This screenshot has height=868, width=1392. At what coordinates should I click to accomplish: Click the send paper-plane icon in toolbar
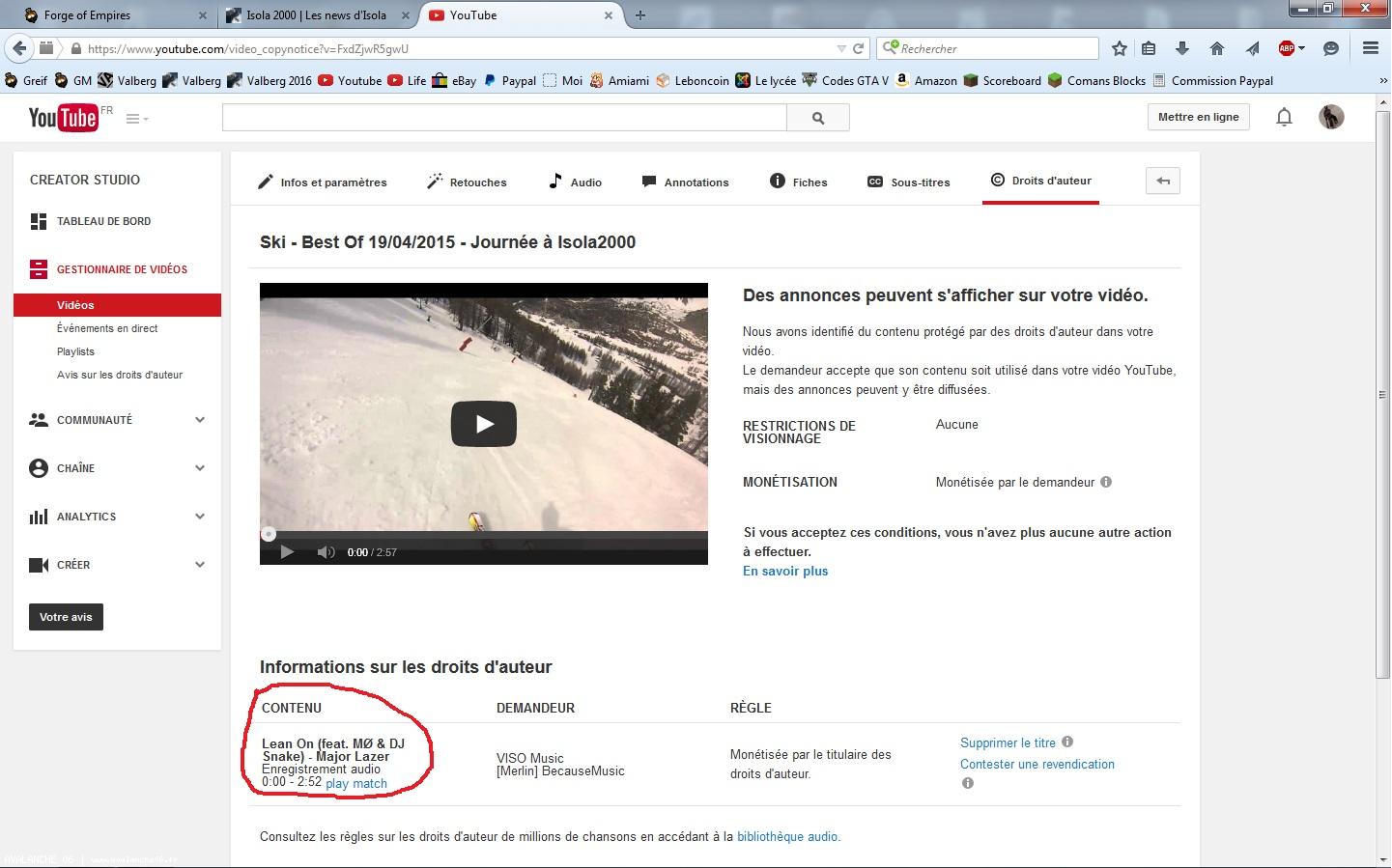coord(1252,48)
